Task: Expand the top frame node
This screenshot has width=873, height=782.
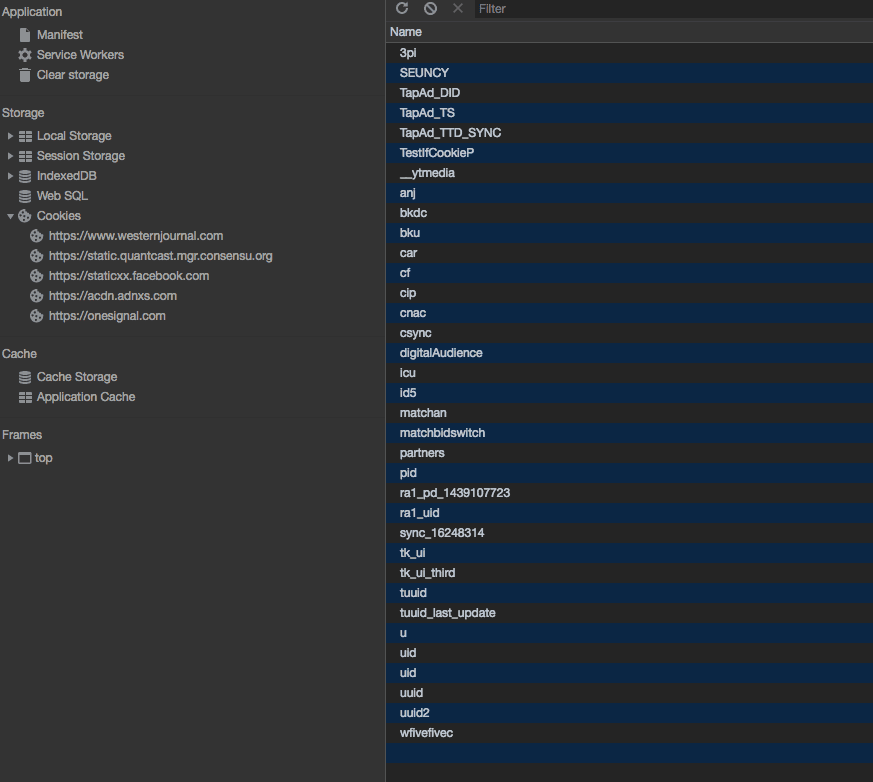Action: click(10, 458)
